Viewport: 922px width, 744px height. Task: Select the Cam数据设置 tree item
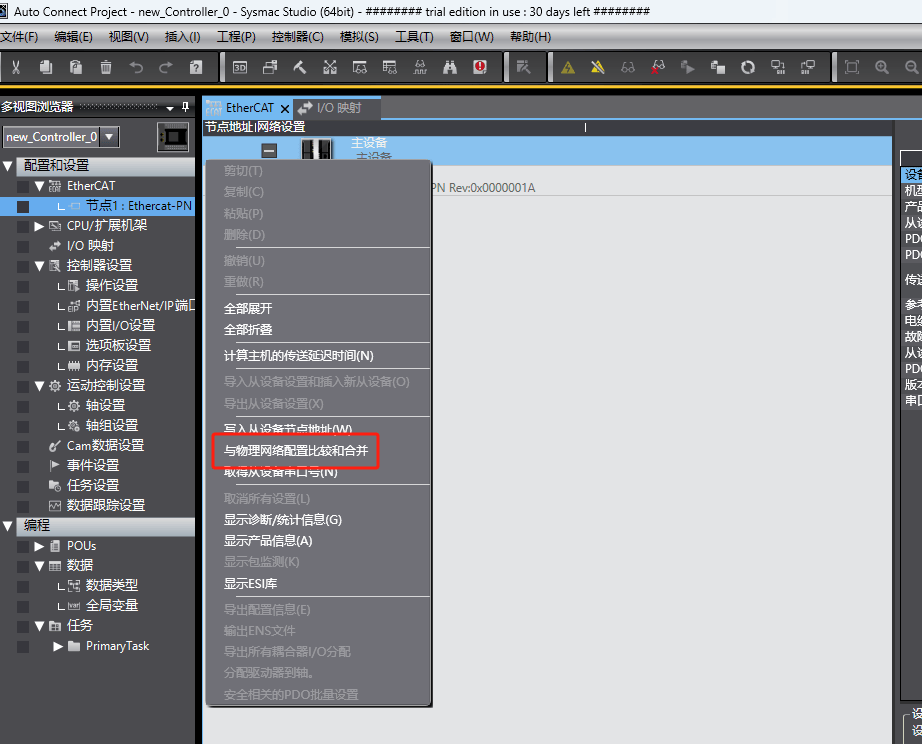point(105,446)
